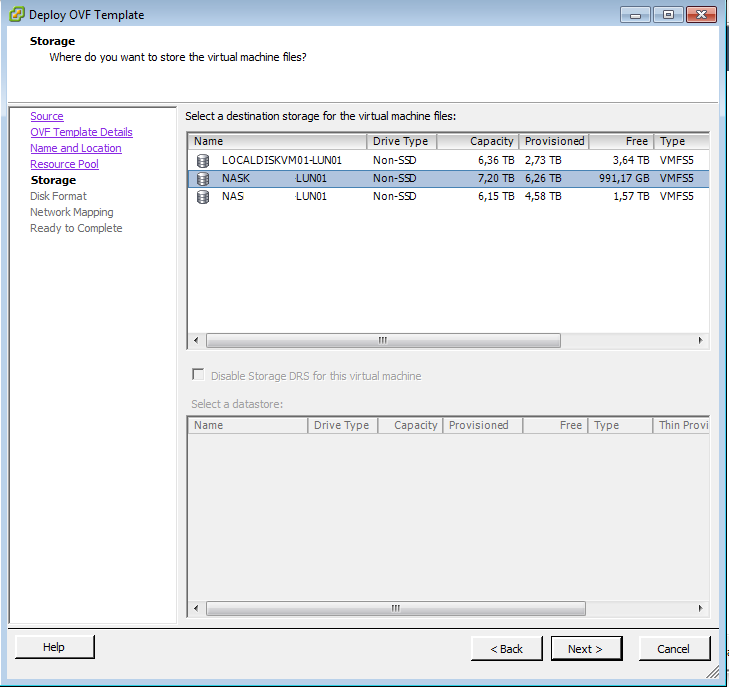Open the Source step link
729x687 pixels.
(x=47, y=116)
